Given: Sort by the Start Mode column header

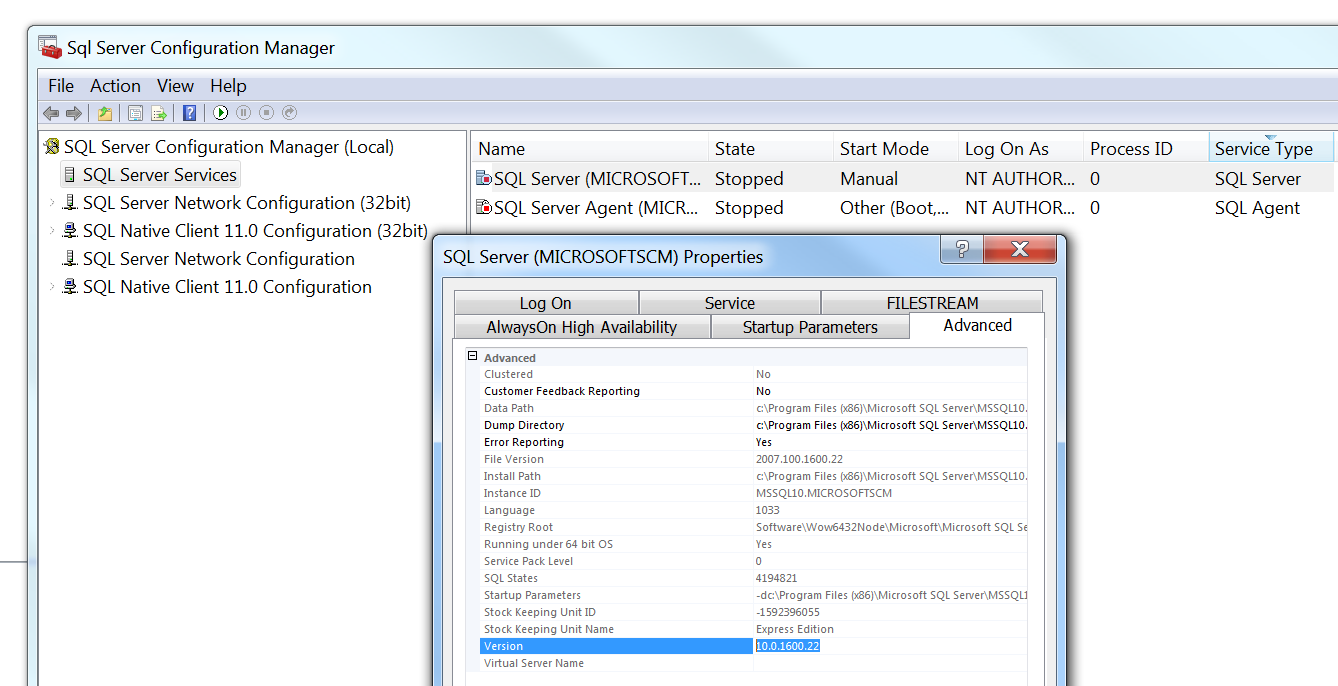Looking at the screenshot, I should 896,149.
